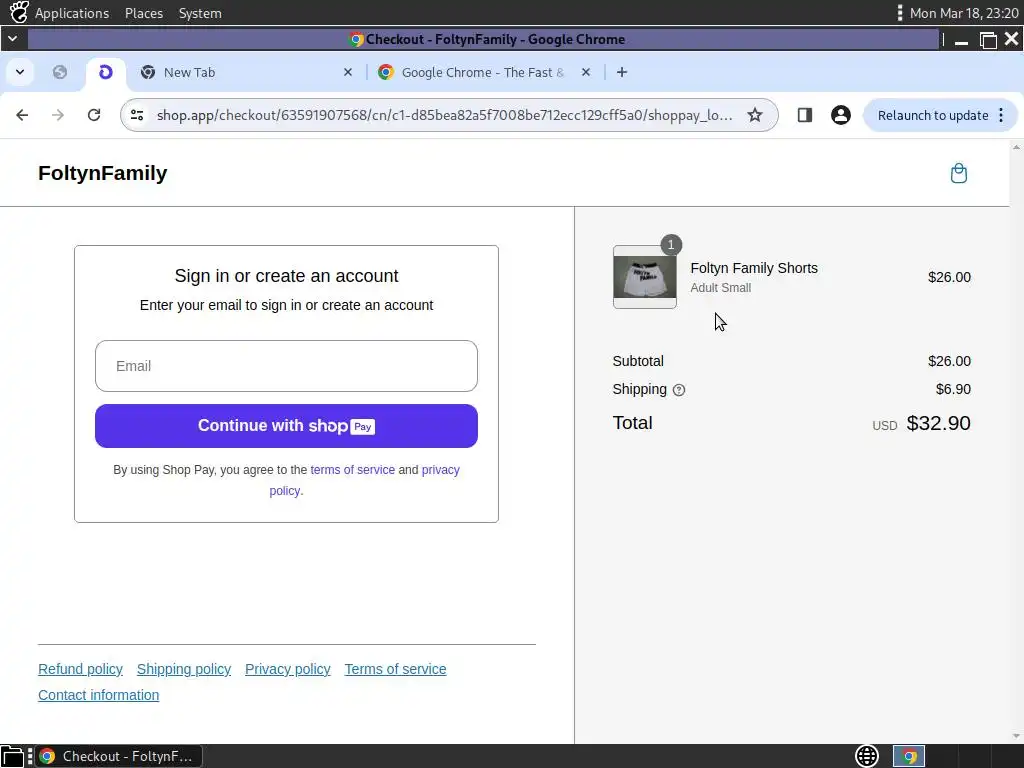The height and width of the screenshot is (768, 1024).
Task: Click the Shipping help question mark icon
Action: coord(679,390)
